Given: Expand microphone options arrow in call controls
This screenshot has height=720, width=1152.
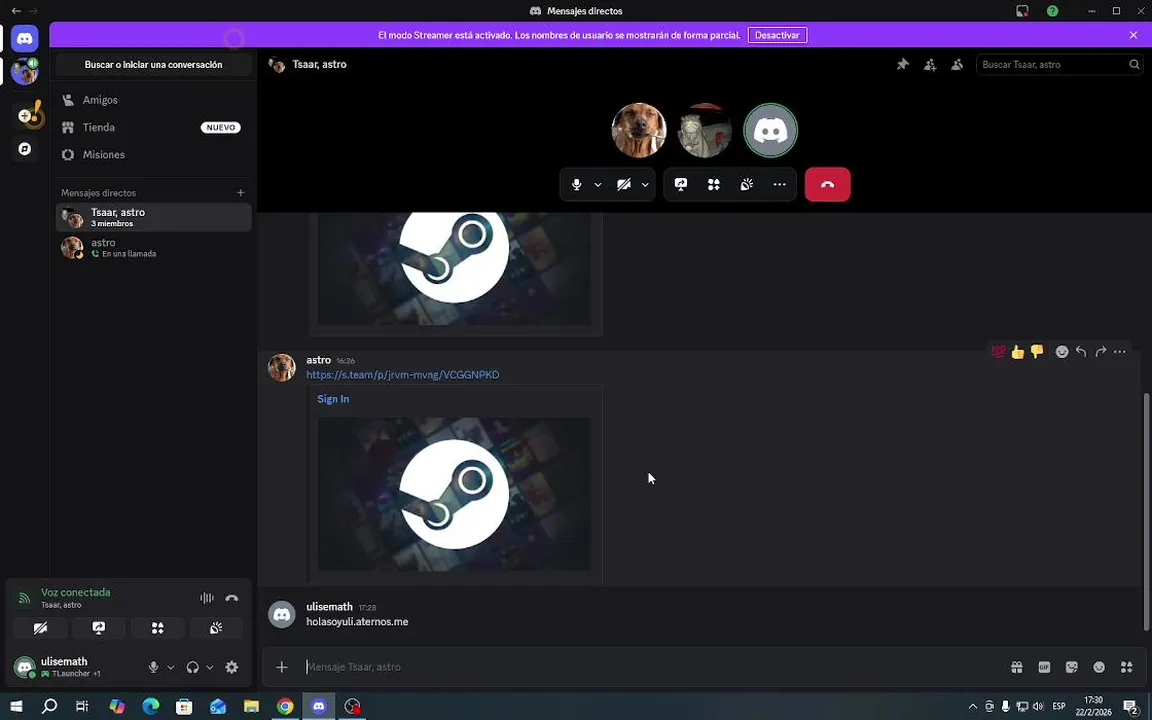Looking at the screenshot, I should pos(598,184).
